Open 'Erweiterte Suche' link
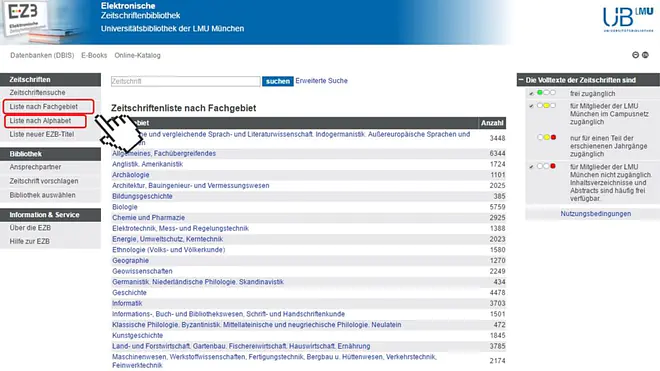This screenshot has height=371, width=660. pyautogui.click(x=322, y=81)
